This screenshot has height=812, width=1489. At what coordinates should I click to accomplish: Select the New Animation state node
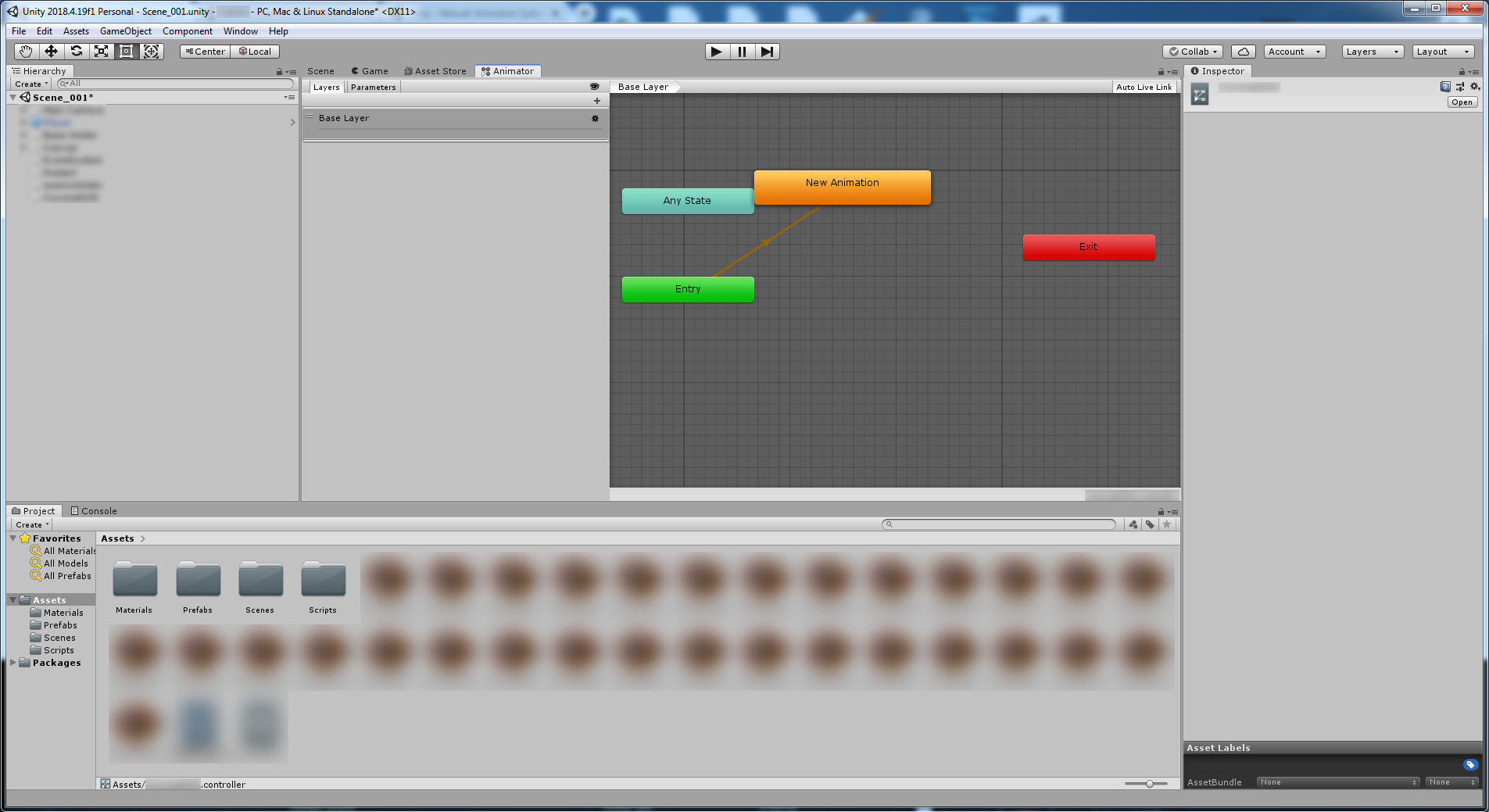842,187
